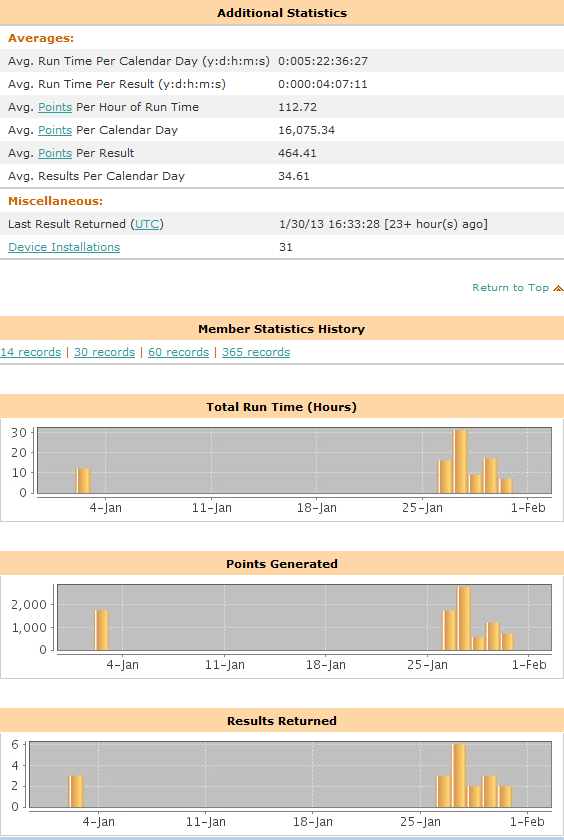Click early January bar in Points Generated chart
Viewport: 564px width, 840px height.
point(102,630)
